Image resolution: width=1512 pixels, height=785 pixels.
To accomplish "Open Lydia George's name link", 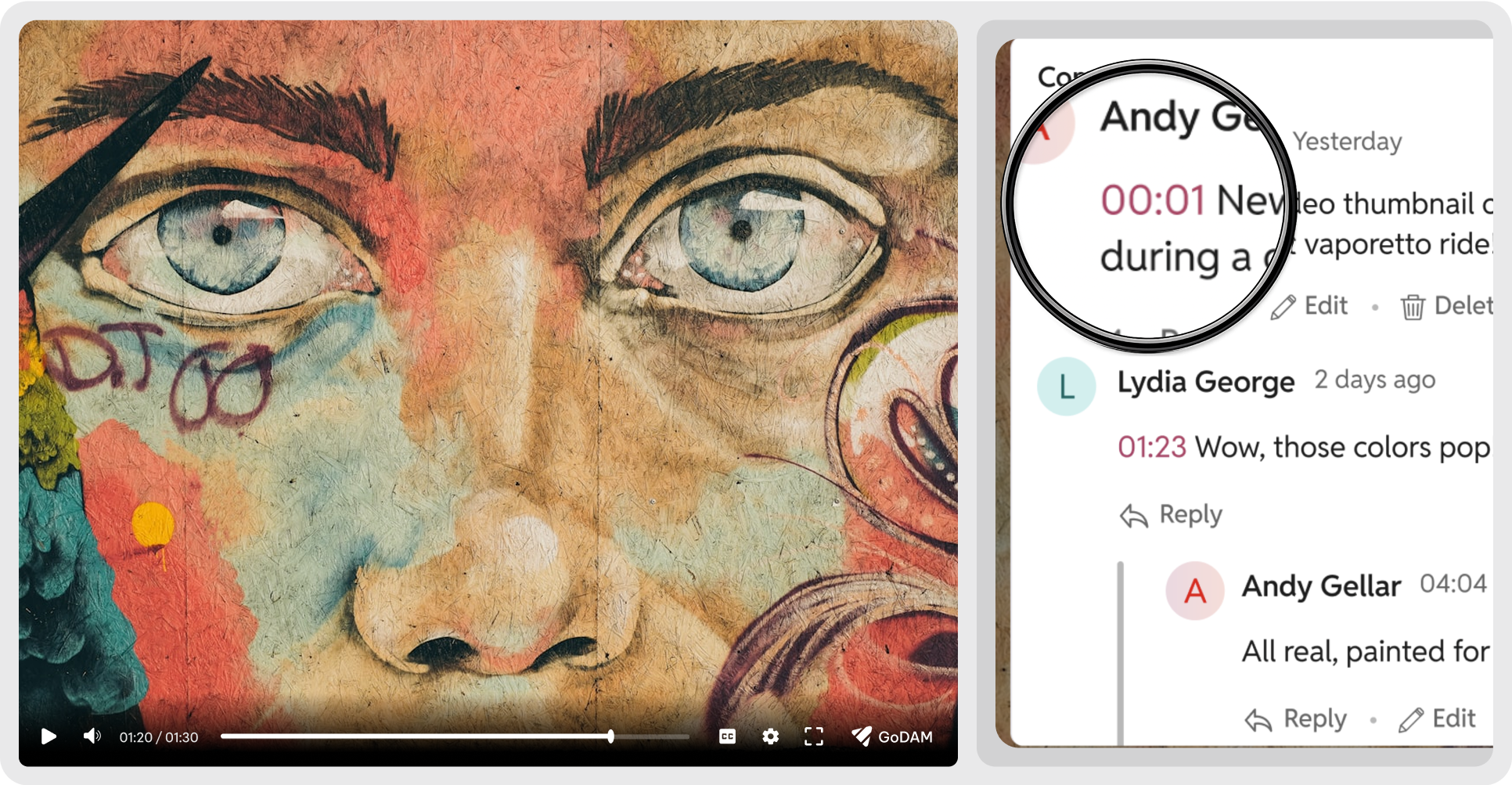I will 1206,382.
